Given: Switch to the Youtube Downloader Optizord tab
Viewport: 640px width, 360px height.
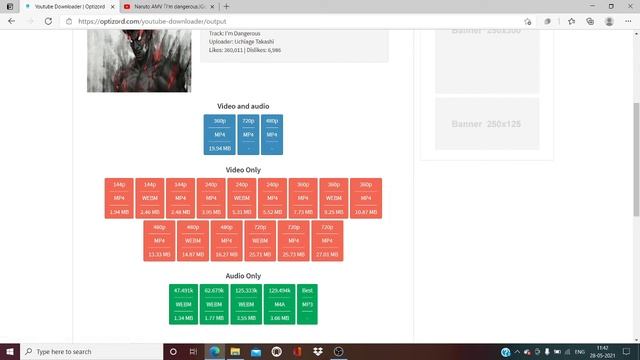Looking at the screenshot, I should pos(69,7).
